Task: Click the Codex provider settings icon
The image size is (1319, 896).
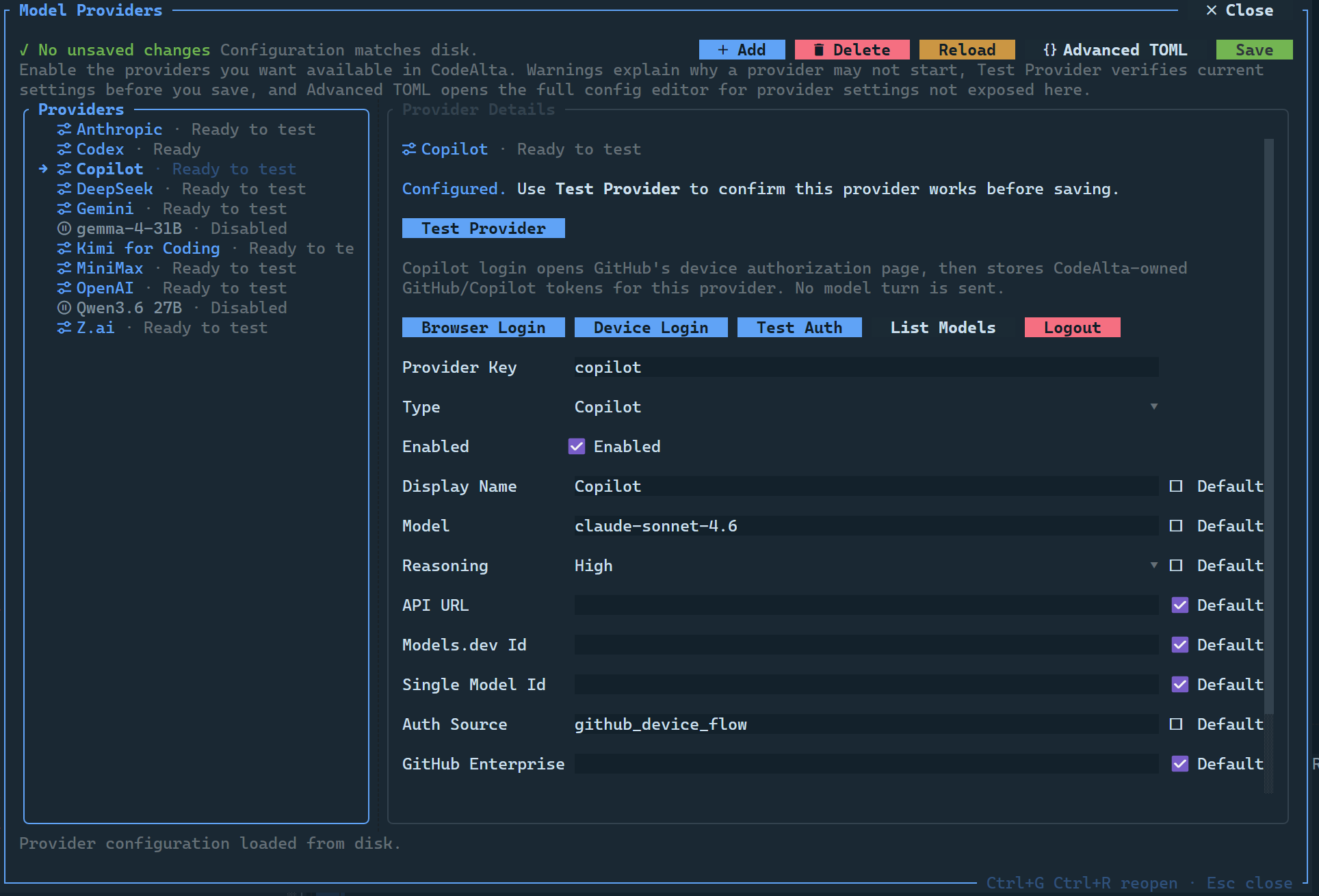Action: (x=64, y=149)
